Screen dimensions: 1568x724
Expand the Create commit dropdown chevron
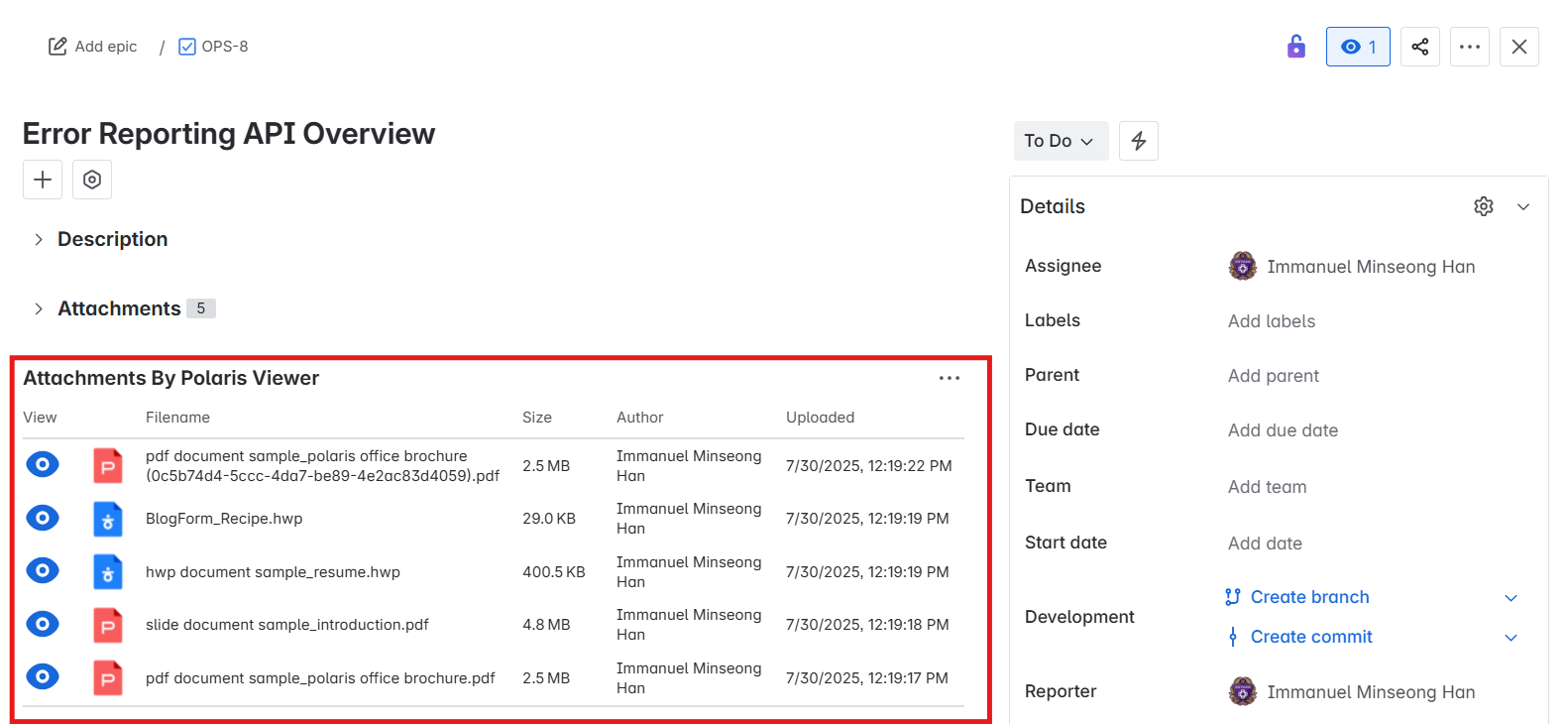[x=1511, y=637]
